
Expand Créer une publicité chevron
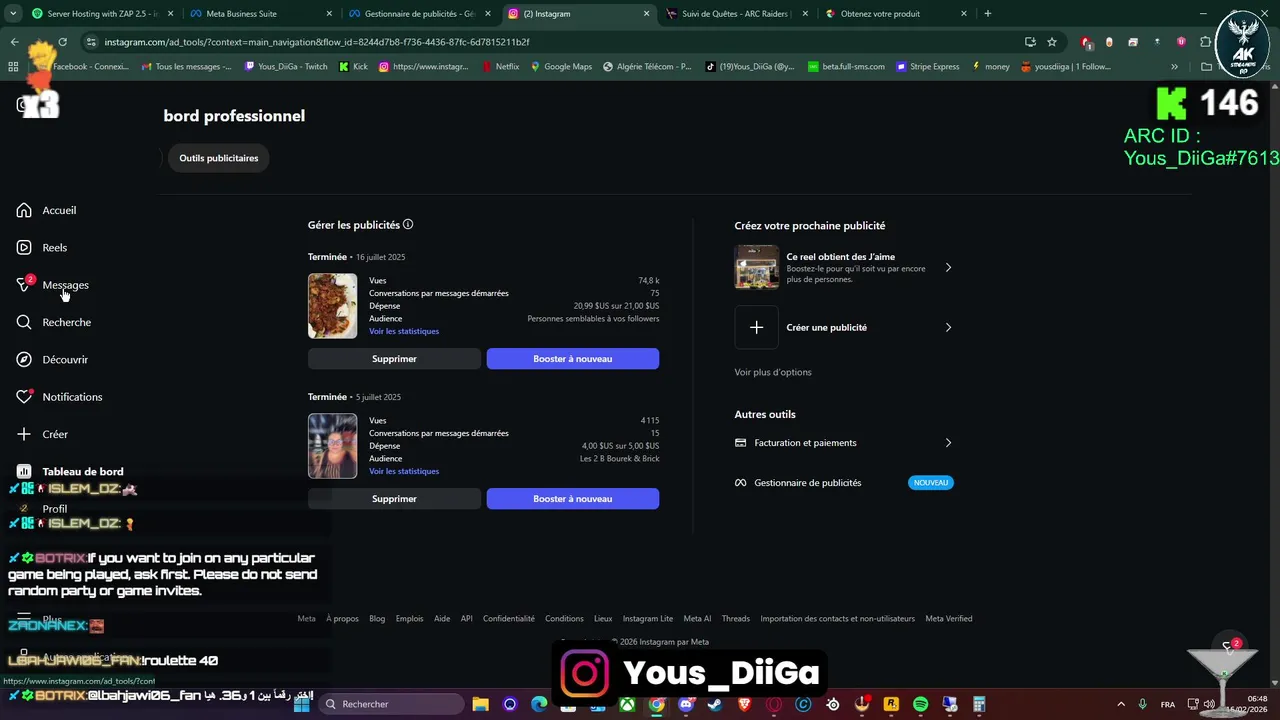click(x=948, y=327)
